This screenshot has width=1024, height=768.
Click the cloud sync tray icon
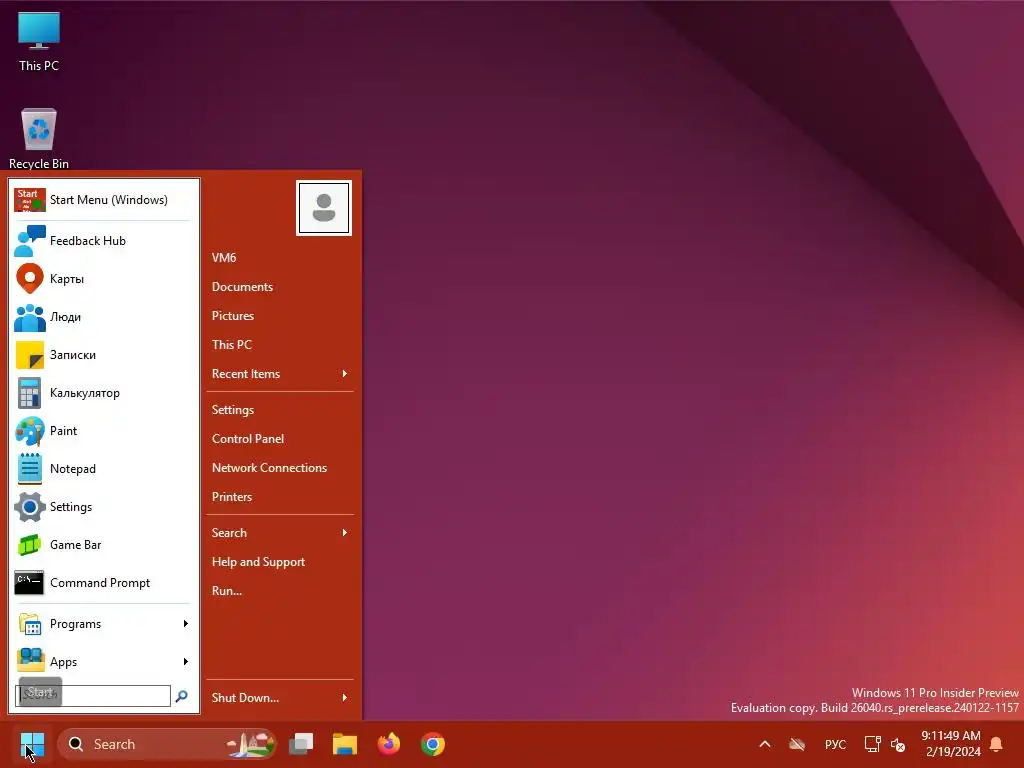(x=797, y=744)
